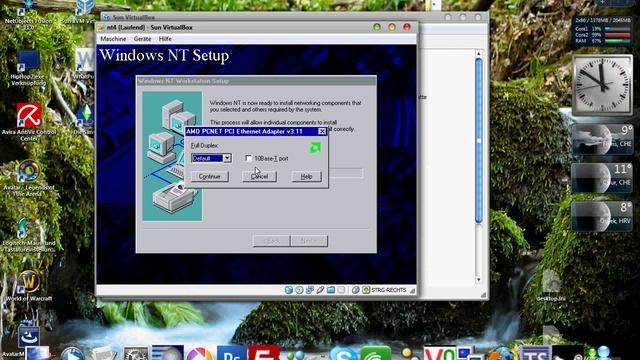
Task: Click the green AMD logo in adapter dialog
Action: pyautogui.click(x=315, y=147)
